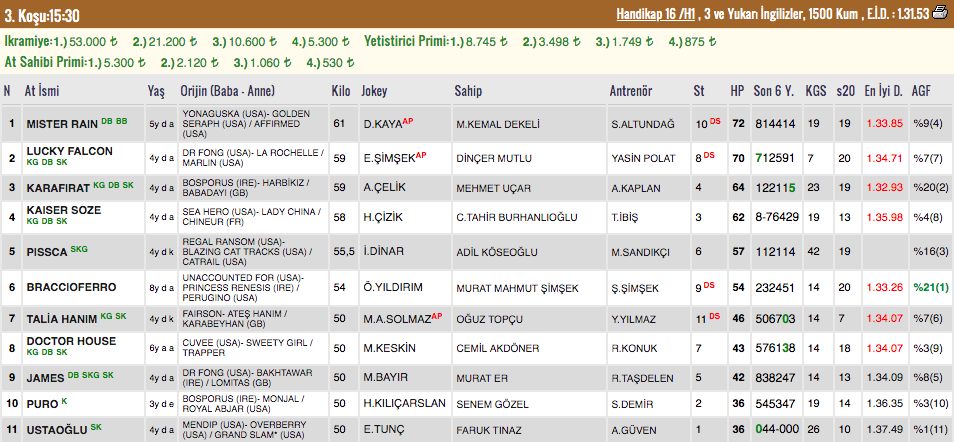Click jockey D.KAYA
Image resolution: width=954 pixels, height=442 pixels.
(x=381, y=124)
